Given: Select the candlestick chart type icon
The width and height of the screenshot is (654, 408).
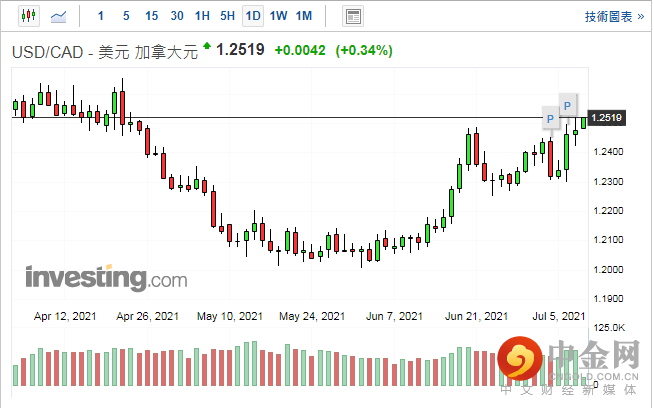Looking at the screenshot, I should pos(29,16).
